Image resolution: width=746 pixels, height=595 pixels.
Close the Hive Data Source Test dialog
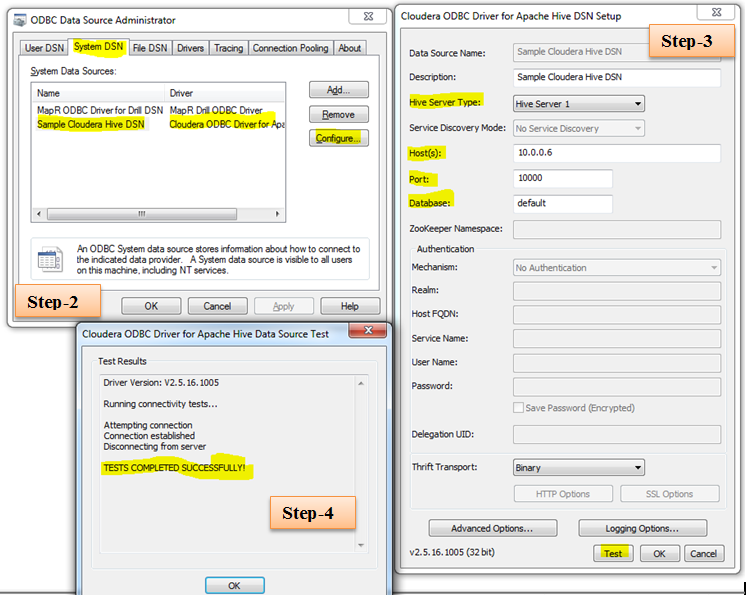coord(368,330)
